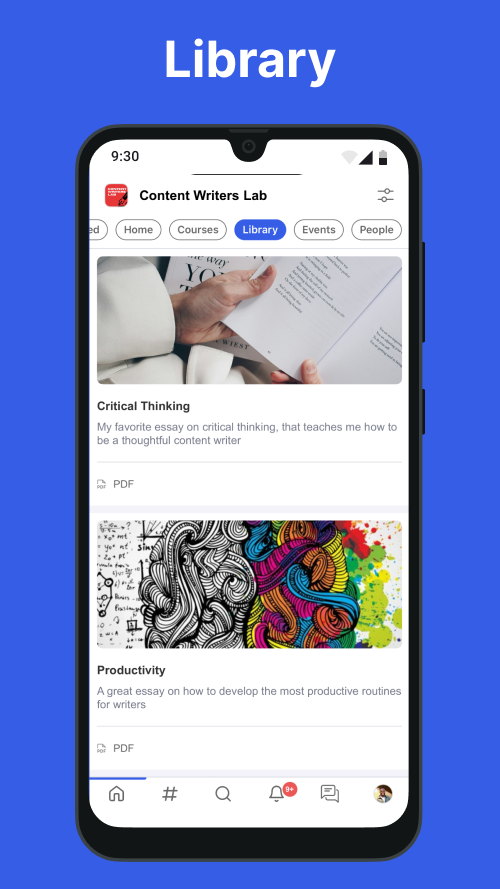Tap the search magnifier icon
500x889 pixels.
223,793
